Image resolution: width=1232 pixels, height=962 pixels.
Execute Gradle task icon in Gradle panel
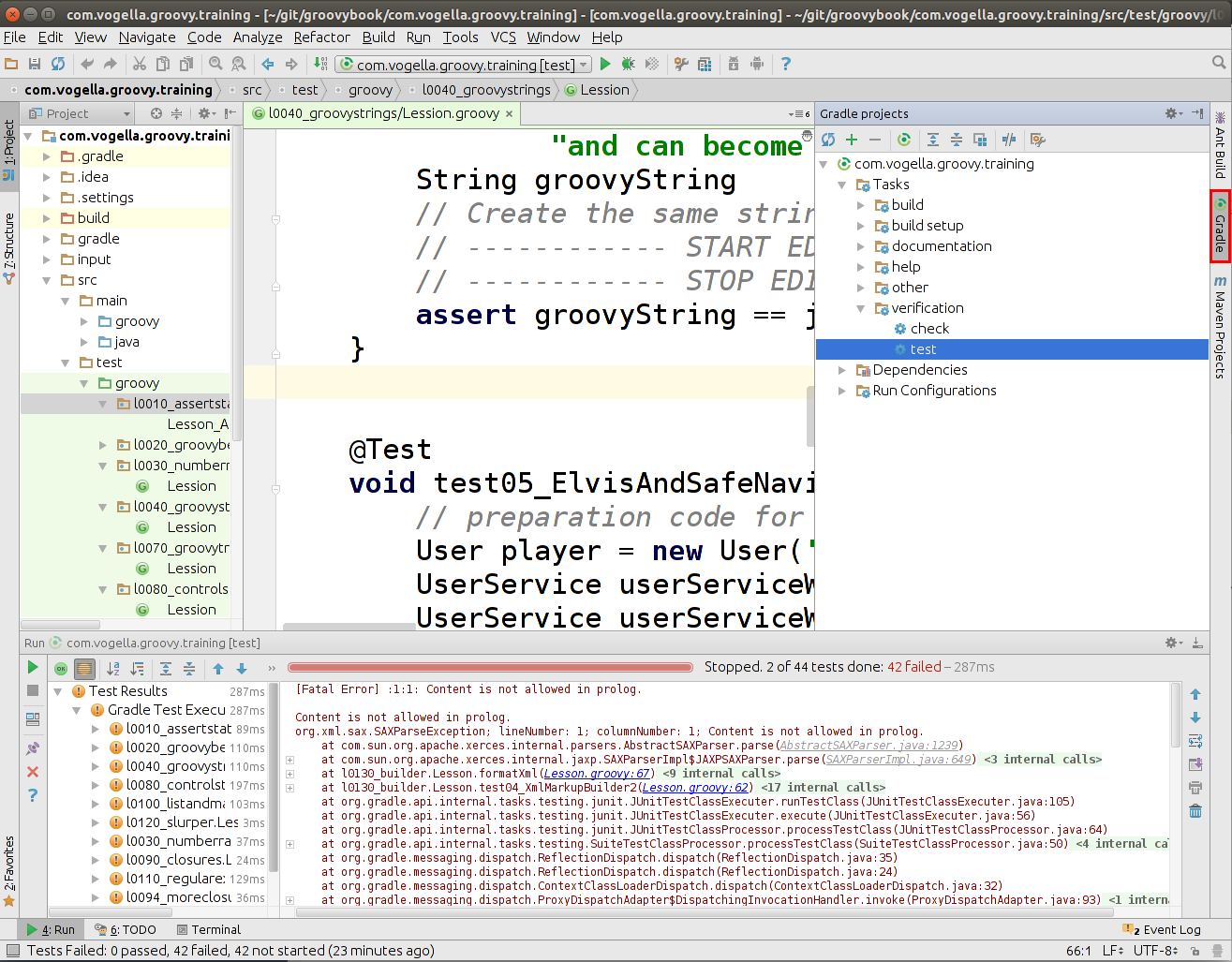pos(904,140)
